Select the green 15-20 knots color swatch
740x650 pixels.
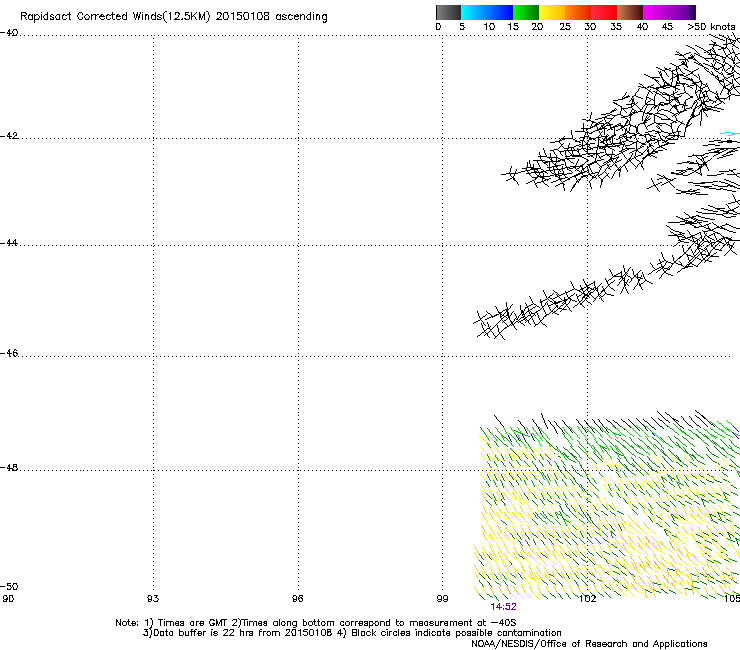point(526,12)
